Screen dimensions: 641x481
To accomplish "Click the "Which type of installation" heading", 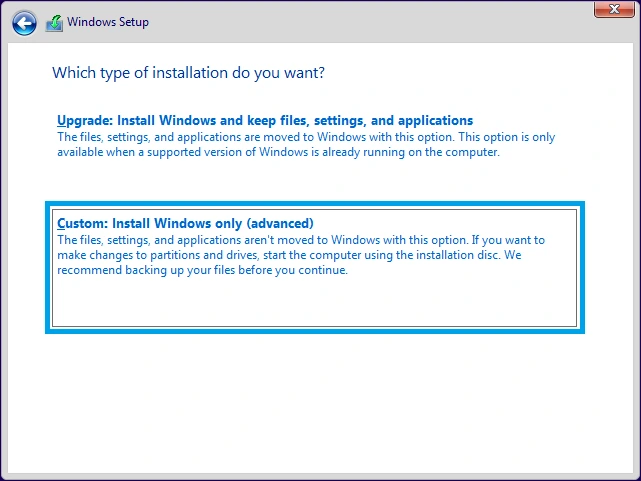I will 188,73.
